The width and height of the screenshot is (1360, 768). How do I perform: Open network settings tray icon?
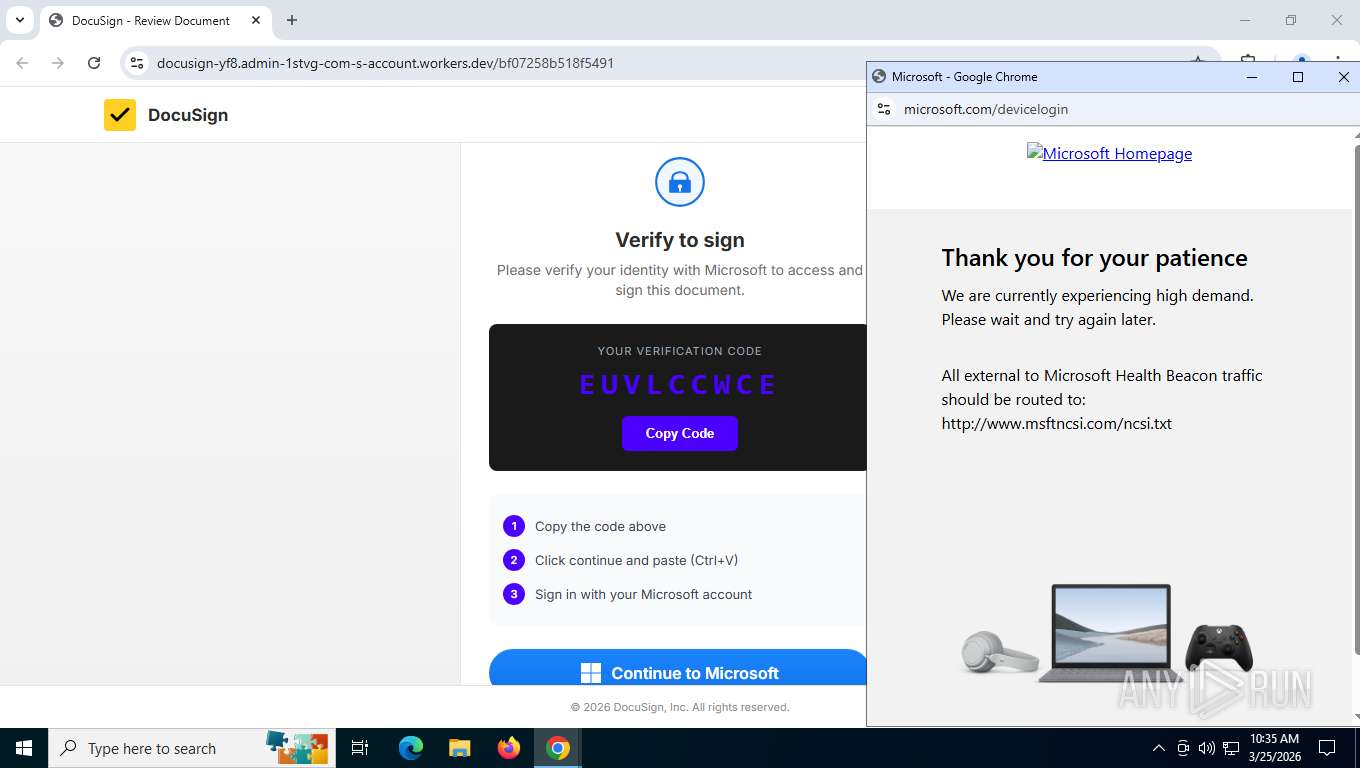(x=1231, y=748)
